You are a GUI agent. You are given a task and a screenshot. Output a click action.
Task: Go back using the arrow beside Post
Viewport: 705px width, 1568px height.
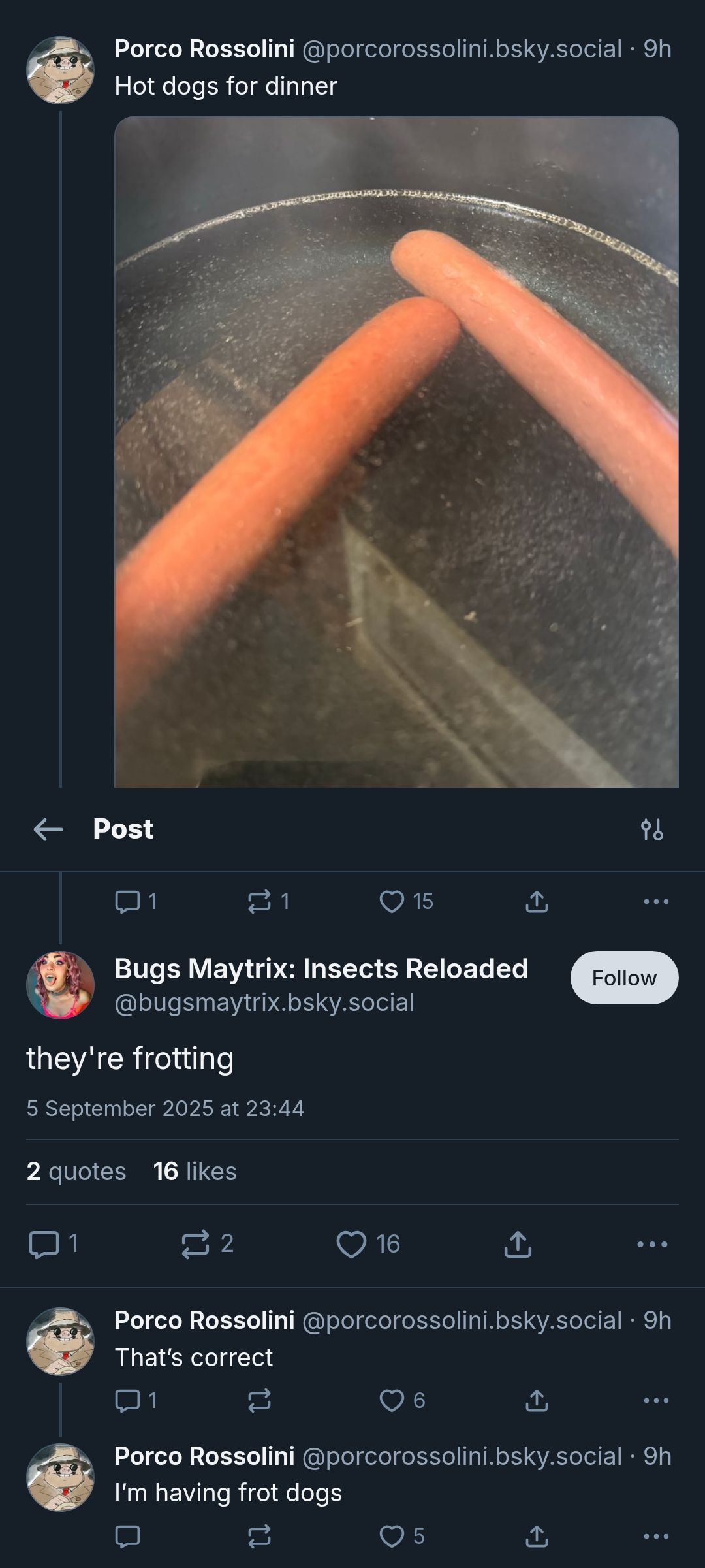click(48, 829)
